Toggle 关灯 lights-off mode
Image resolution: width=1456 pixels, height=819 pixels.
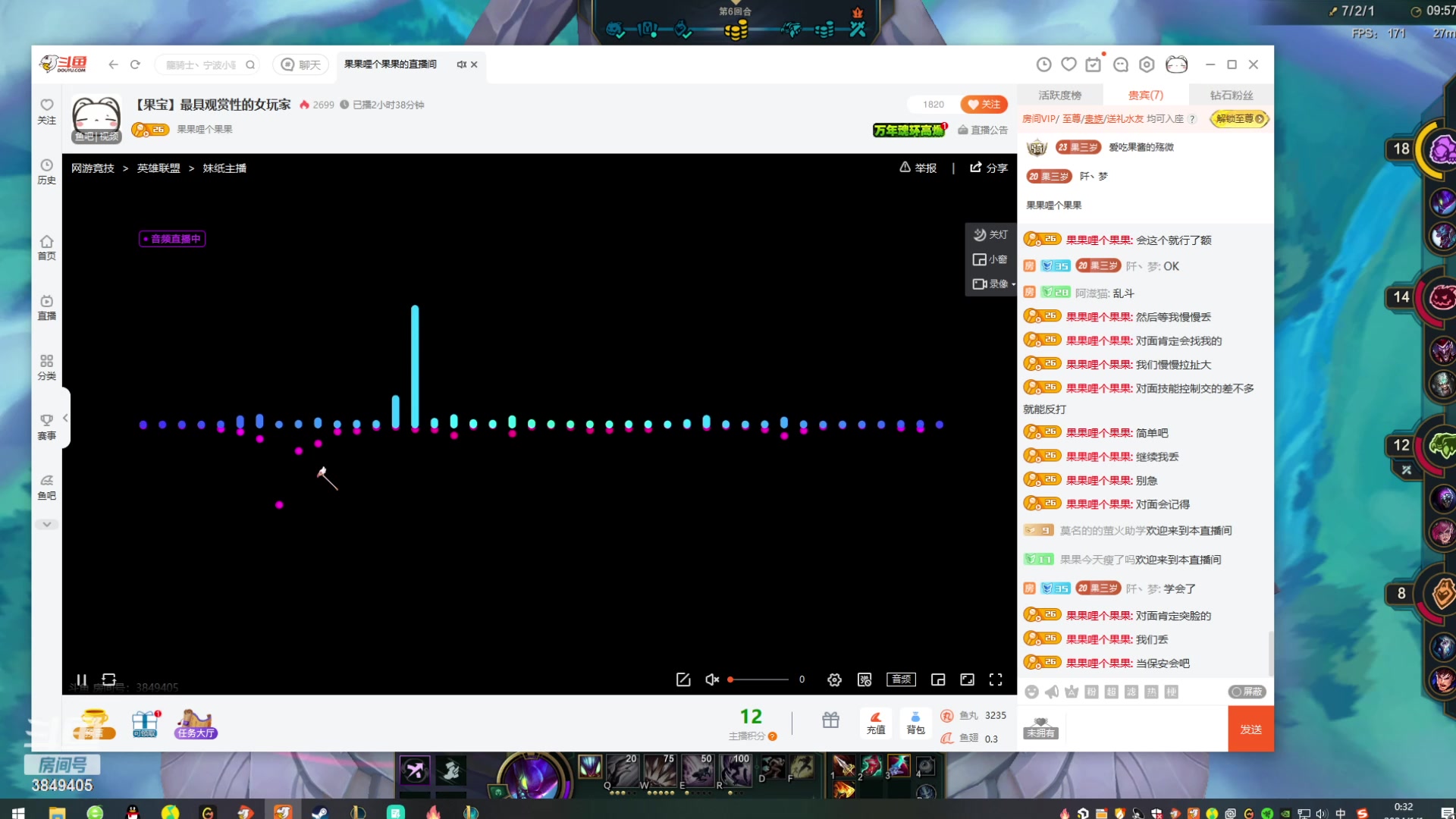[x=990, y=235]
